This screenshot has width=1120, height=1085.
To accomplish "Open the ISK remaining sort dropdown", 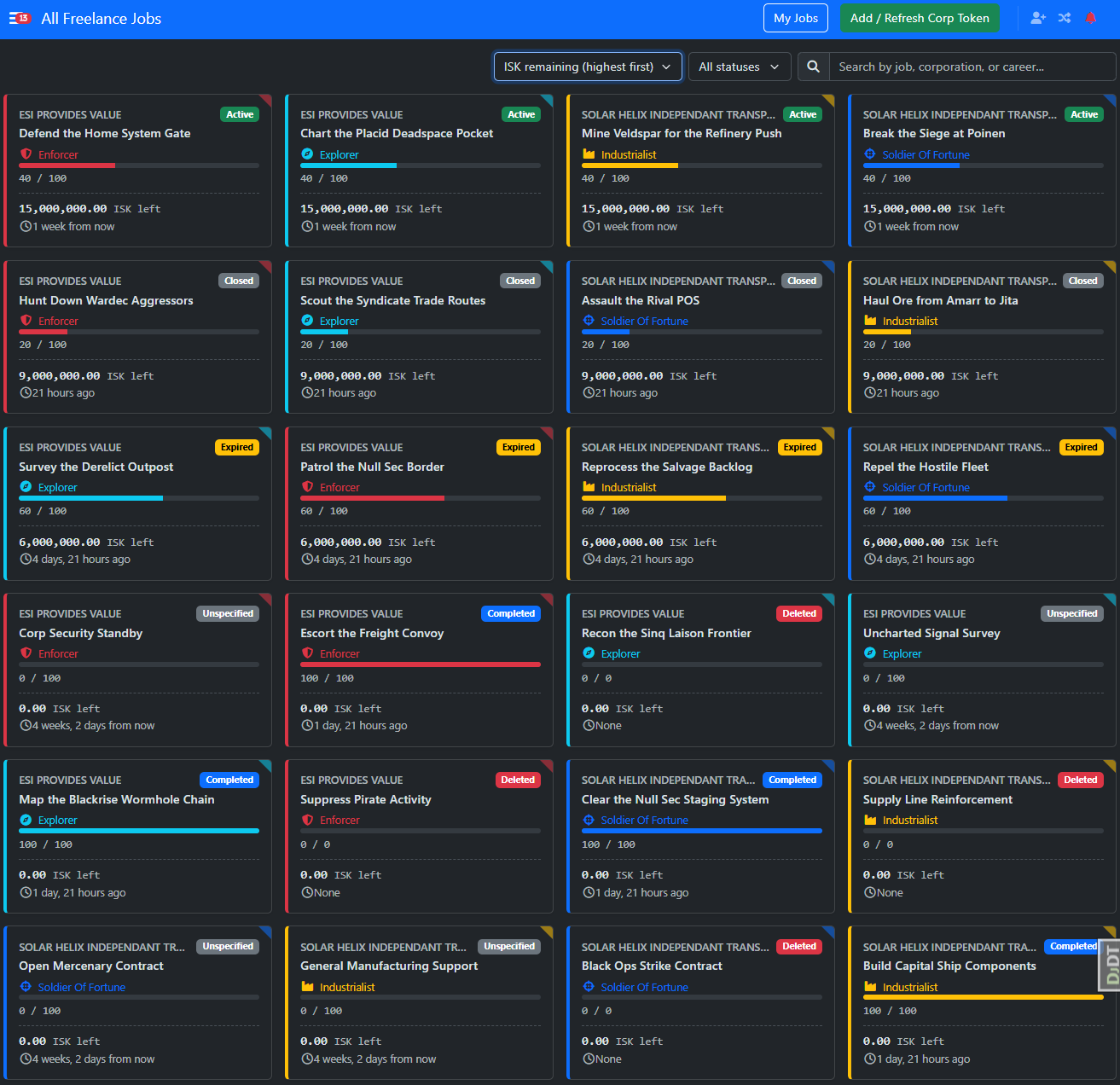I will point(588,67).
